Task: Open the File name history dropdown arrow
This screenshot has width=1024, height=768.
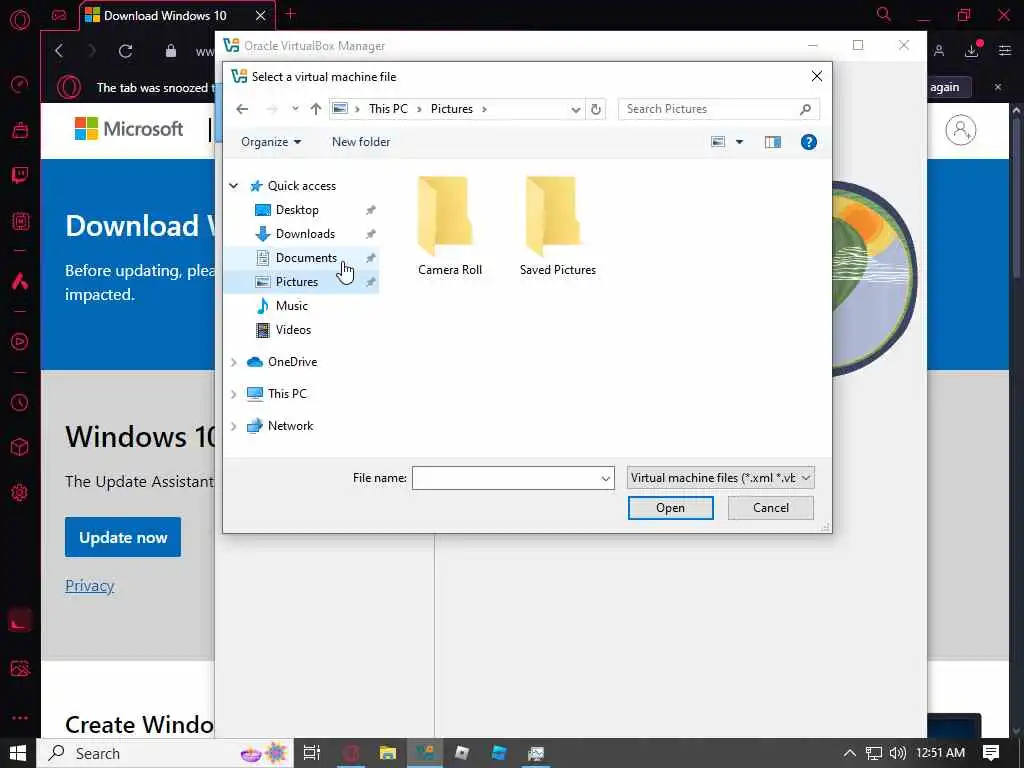Action: [605, 479]
